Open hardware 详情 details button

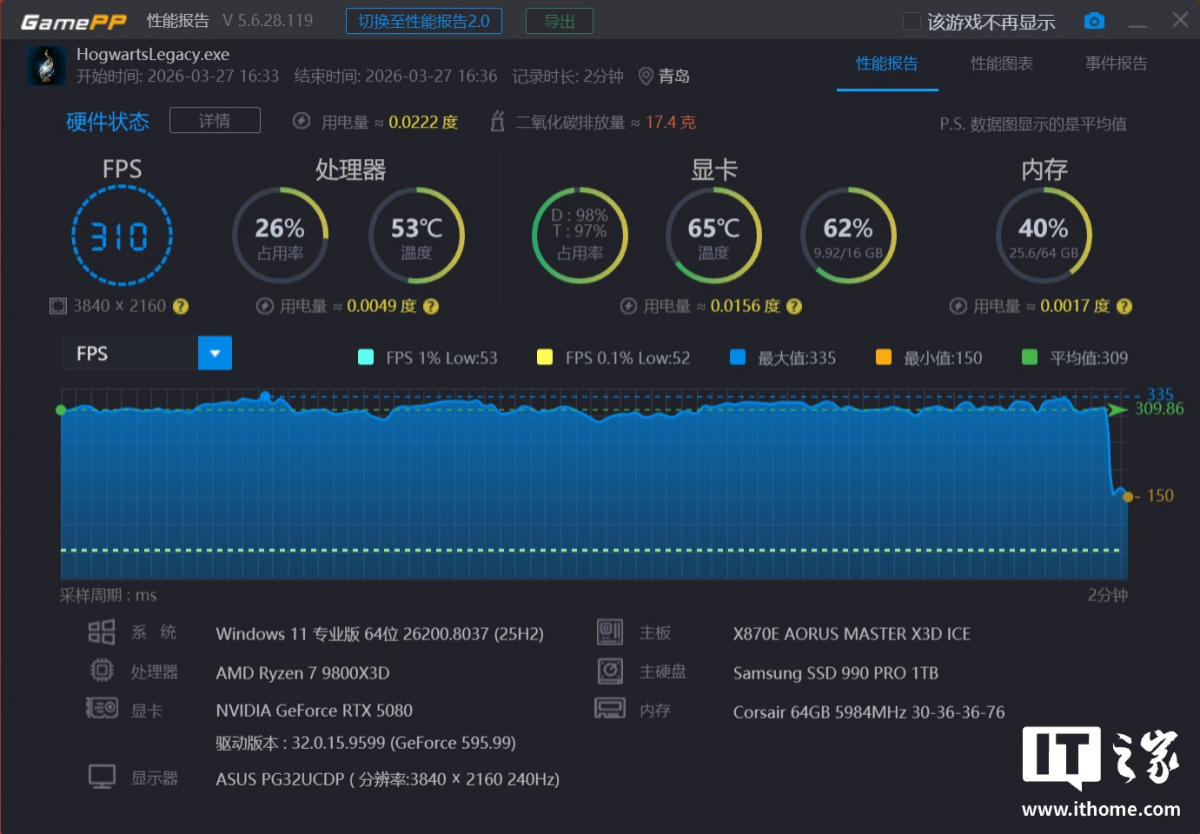[x=215, y=121]
